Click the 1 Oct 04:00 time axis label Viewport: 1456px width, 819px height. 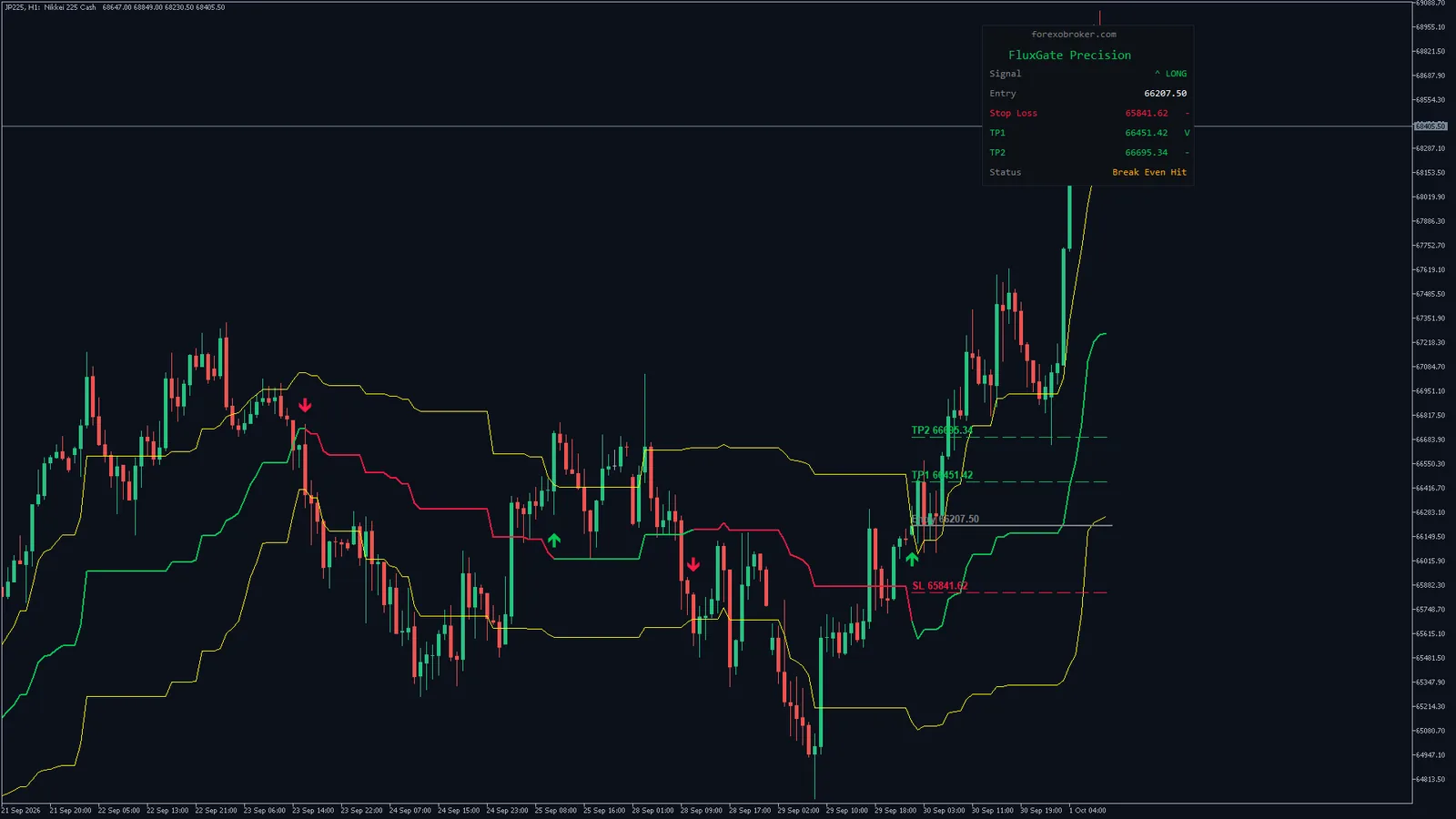[x=1087, y=810]
